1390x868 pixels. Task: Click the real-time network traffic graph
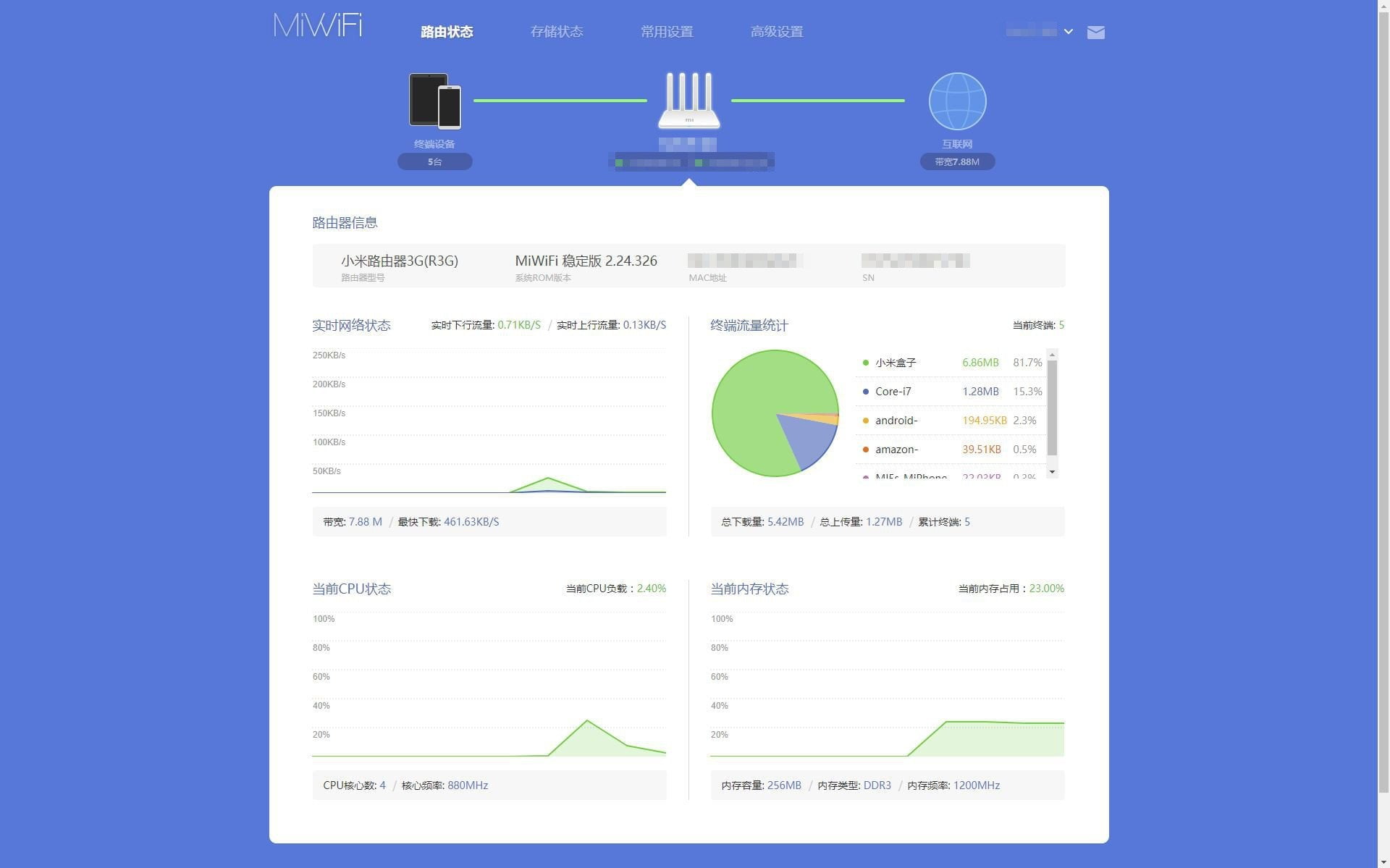pos(489,421)
